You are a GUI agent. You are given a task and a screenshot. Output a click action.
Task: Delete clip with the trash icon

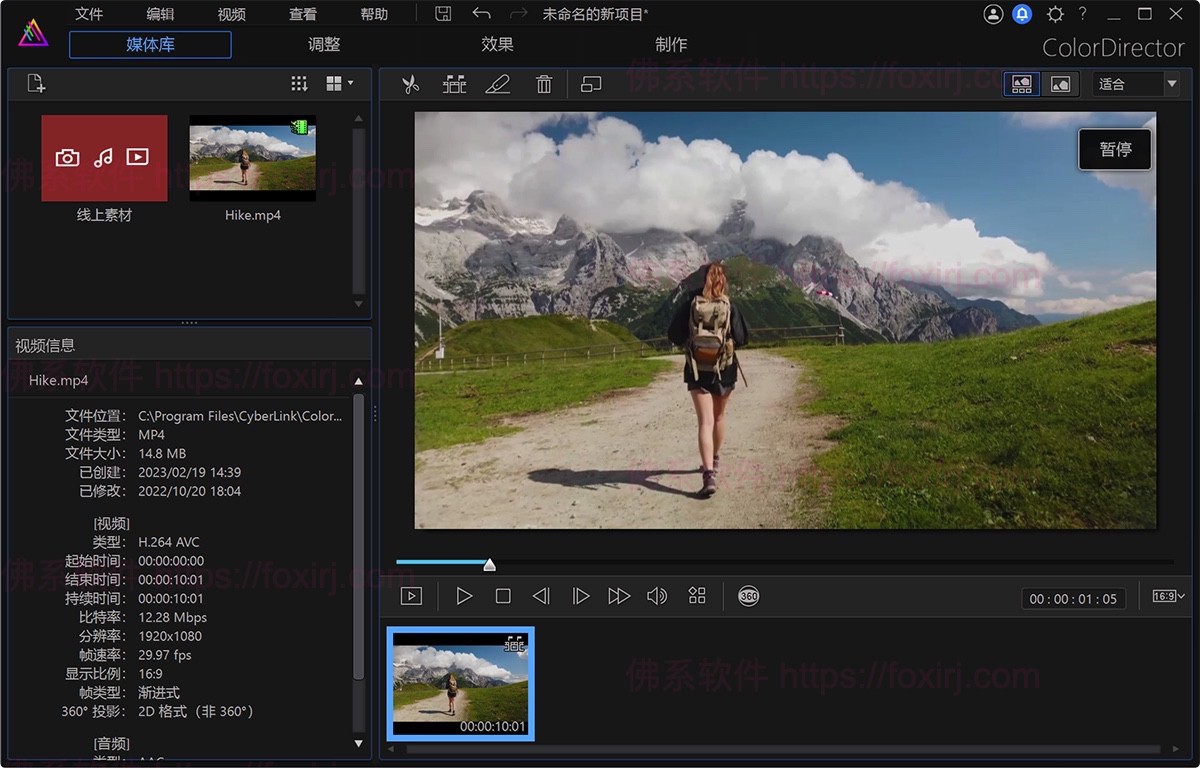pos(544,84)
